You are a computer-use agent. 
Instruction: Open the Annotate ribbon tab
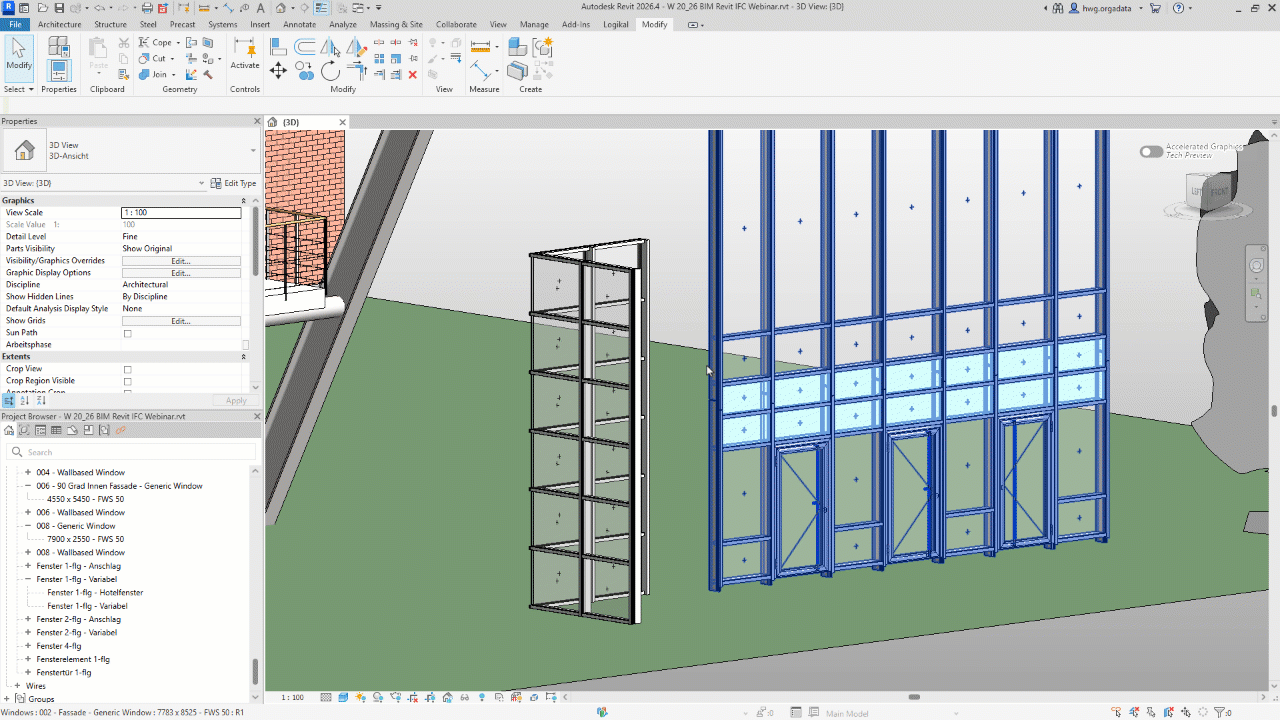point(299,24)
